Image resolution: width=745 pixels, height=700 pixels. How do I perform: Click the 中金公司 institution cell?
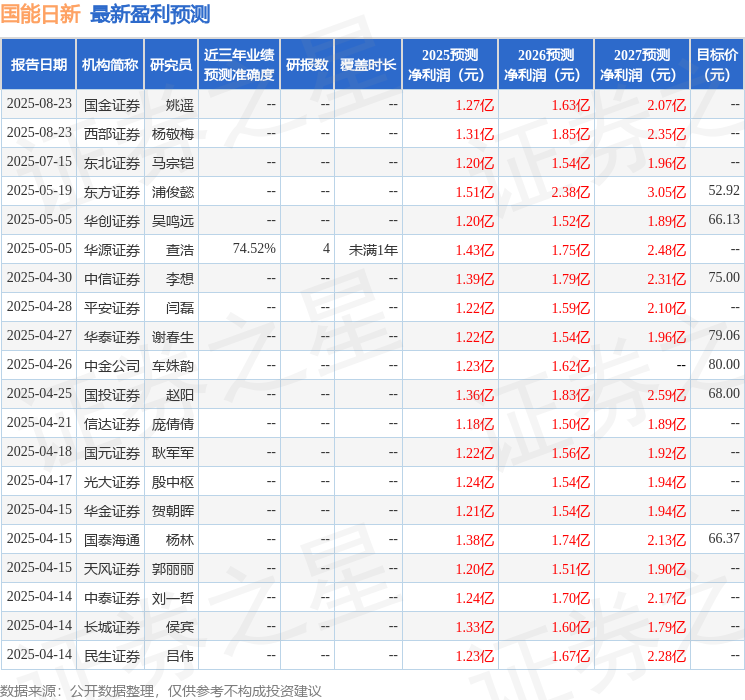point(112,366)
